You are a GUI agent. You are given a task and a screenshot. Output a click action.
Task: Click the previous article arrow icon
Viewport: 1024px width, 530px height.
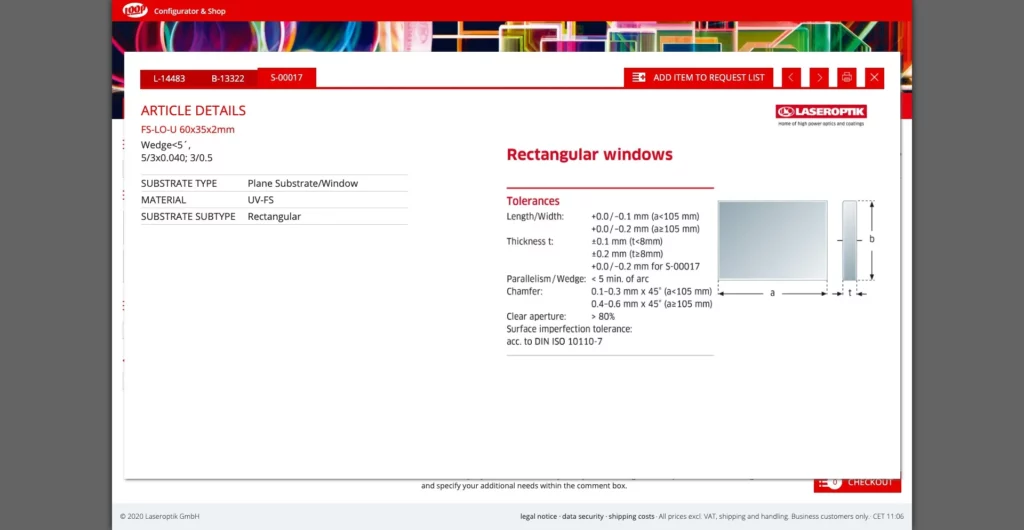coord(791,77)
